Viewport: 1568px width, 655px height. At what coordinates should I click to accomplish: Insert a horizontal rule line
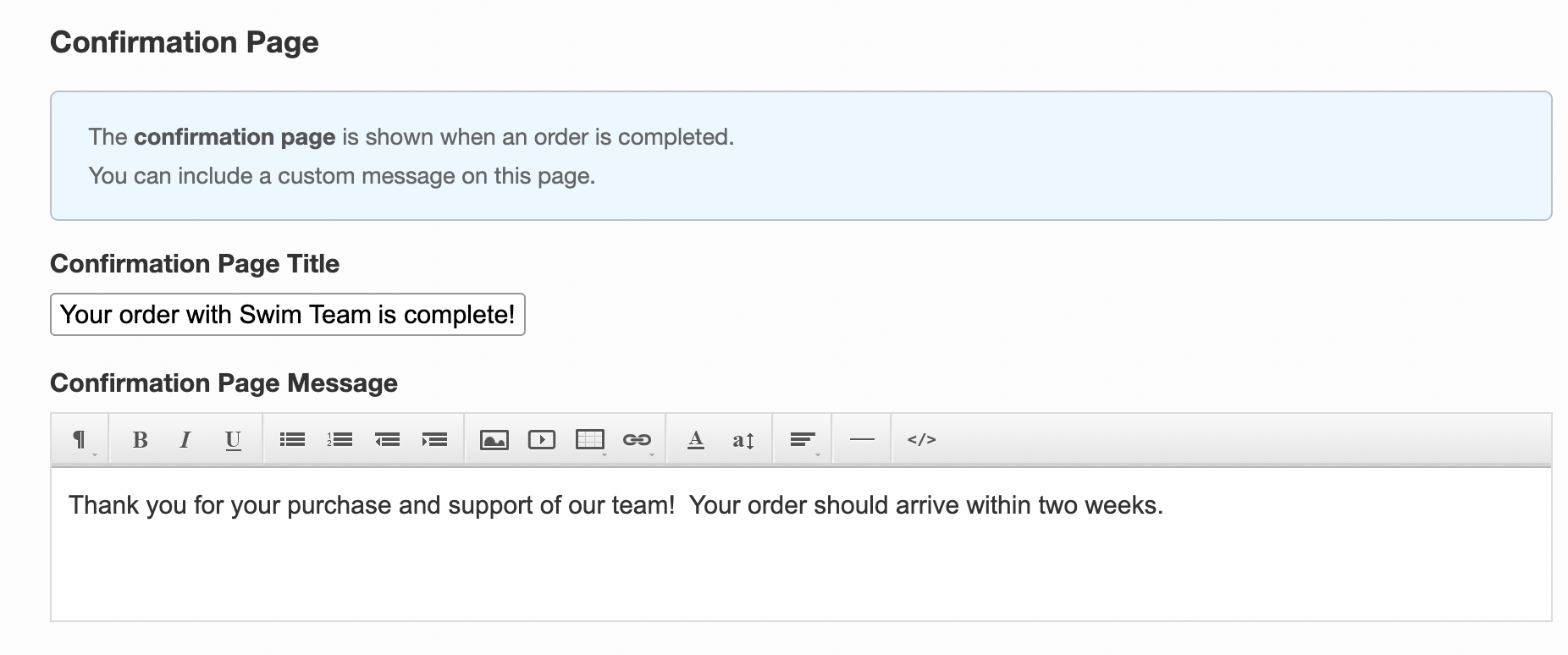(x=862, y=439)
